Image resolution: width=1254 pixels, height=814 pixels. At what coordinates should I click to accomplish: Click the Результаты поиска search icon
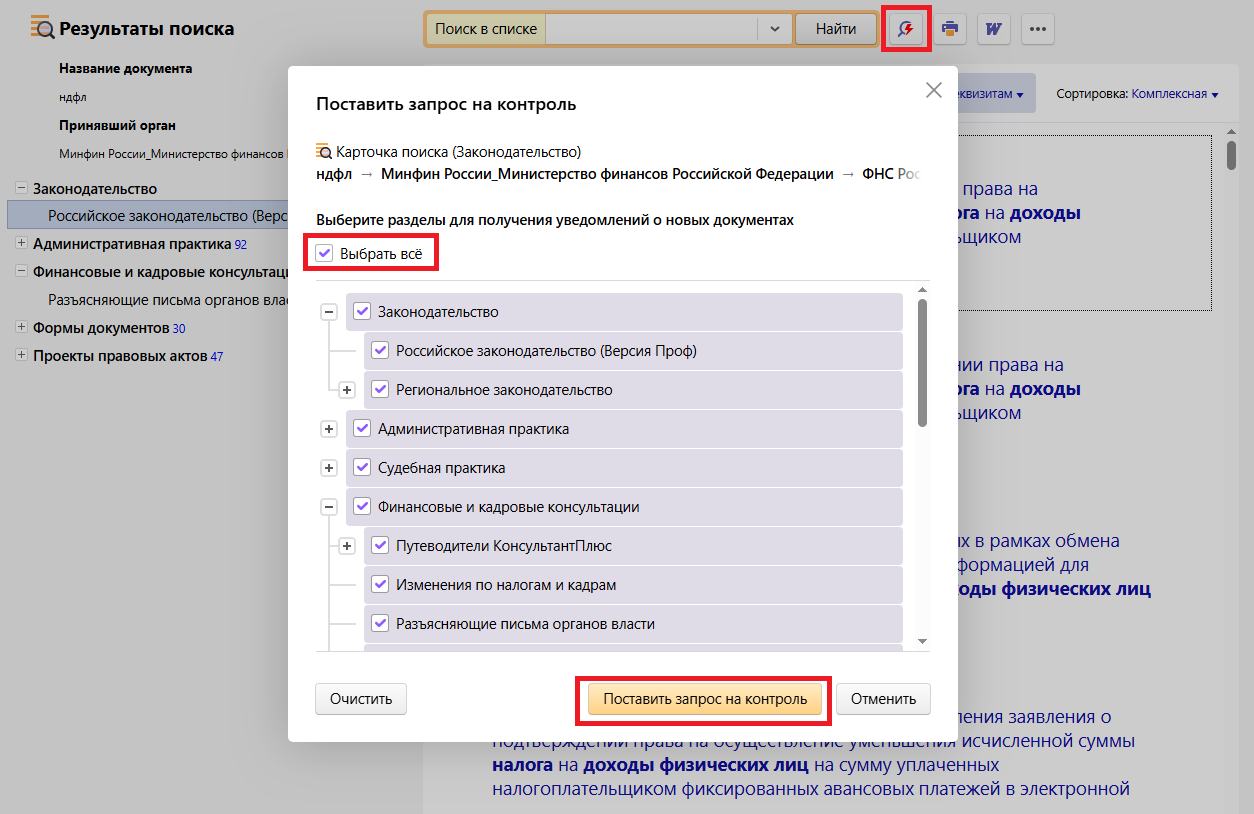point(43,28)
